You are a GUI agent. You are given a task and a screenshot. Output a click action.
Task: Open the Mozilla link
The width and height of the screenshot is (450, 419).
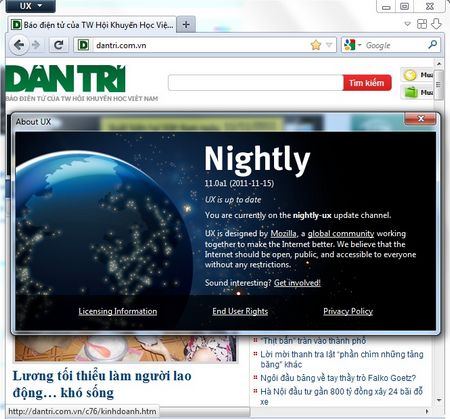click(x=283, y=233)
